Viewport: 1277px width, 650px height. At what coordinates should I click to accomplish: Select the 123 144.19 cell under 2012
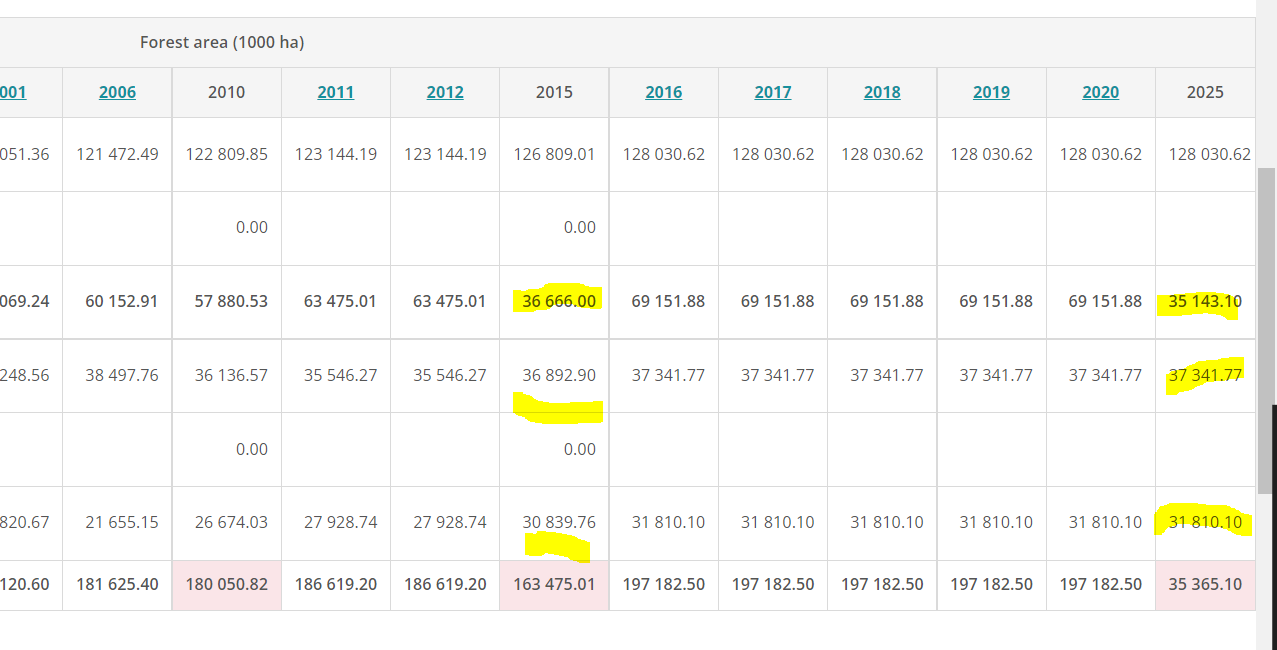[x=445, y=154]
